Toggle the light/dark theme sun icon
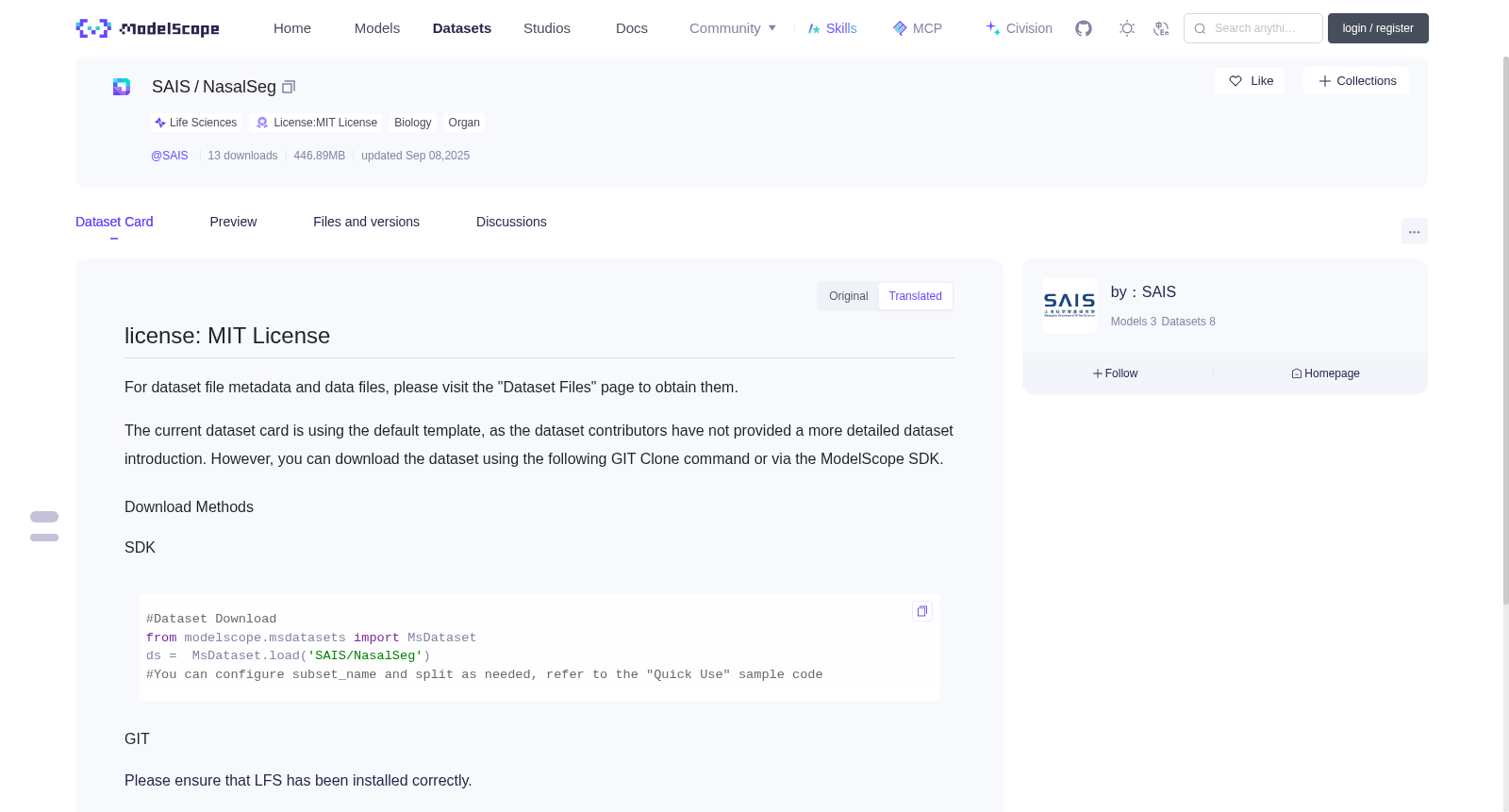 tap(1127, 28)
